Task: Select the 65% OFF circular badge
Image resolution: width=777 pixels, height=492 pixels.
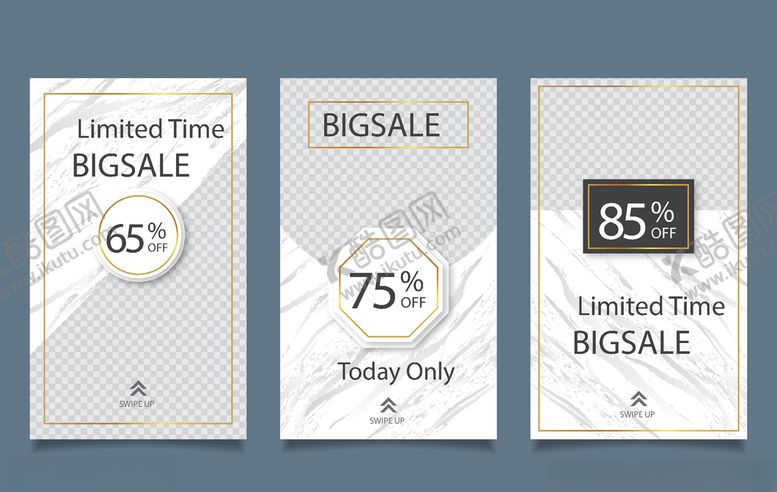Action: (x=138, y=236)
